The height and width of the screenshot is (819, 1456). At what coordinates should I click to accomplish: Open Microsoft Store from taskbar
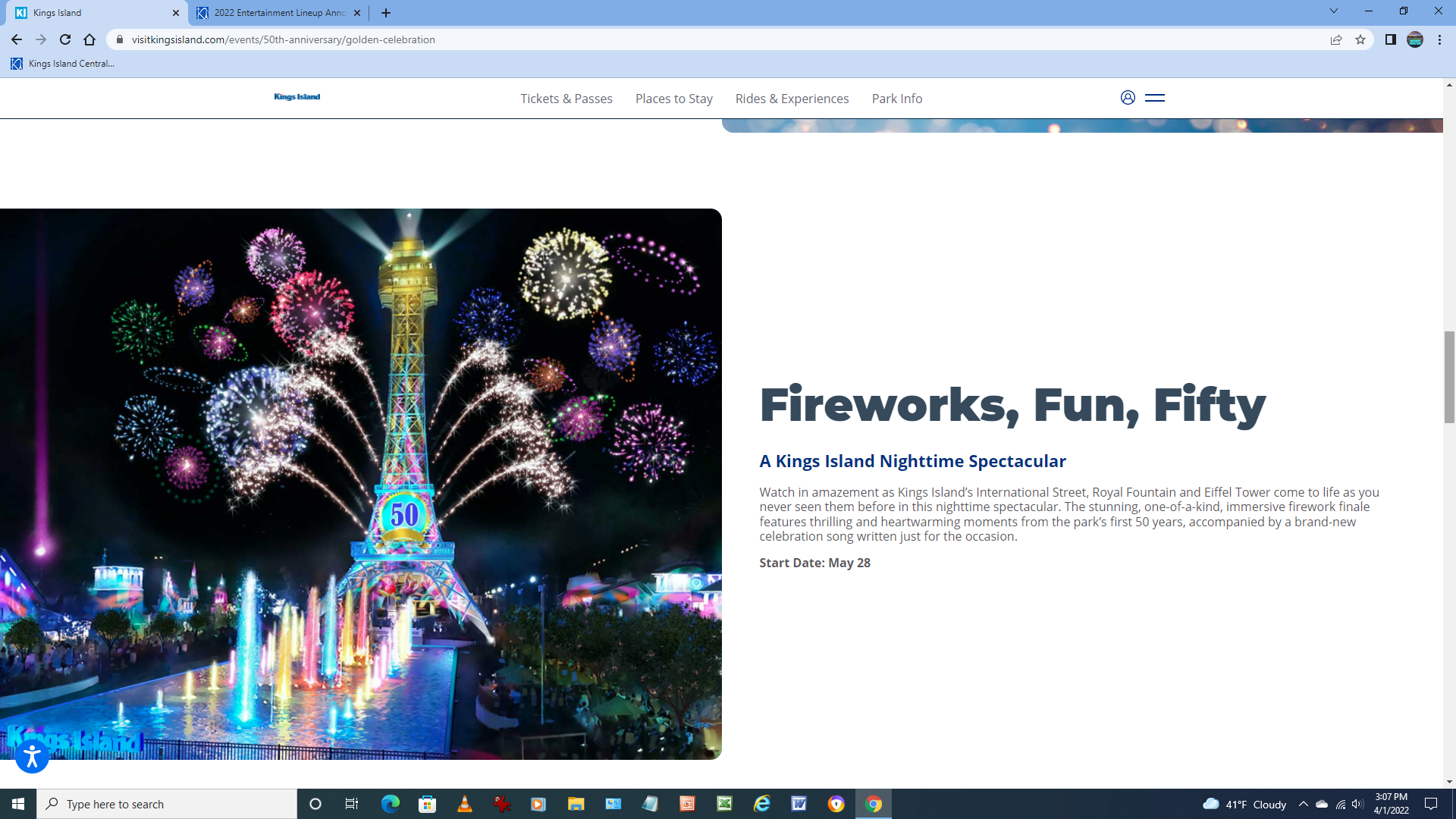point(428,804)
